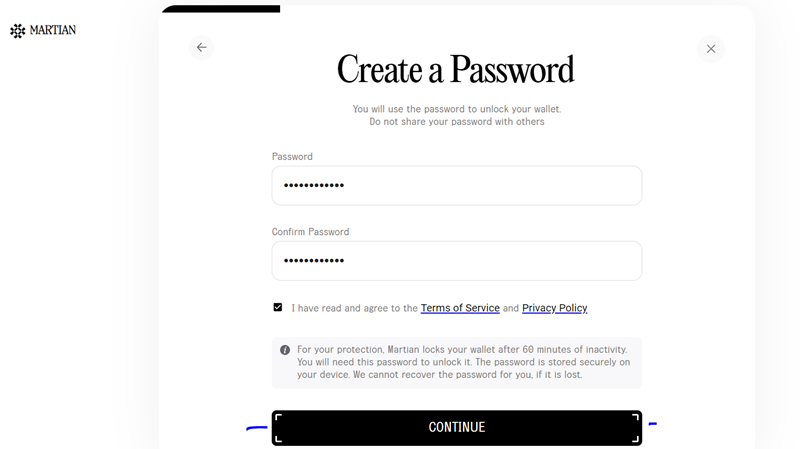This screenshot has width=811, height=449.
Task: Click the 'Do not share your password' subtitle
Action: (x=457, y=122)
